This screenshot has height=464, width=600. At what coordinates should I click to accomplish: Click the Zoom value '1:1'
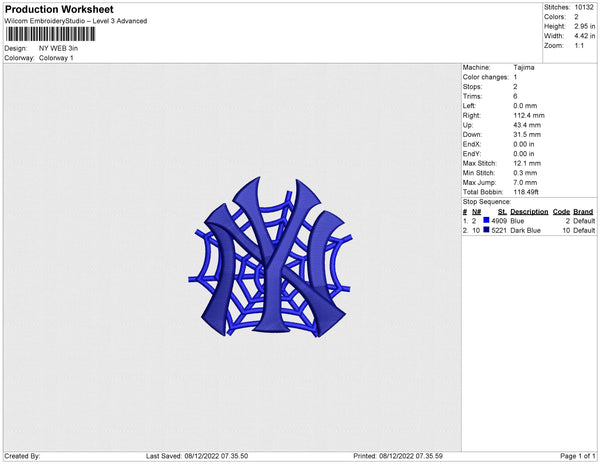click(x=579, y=46)
